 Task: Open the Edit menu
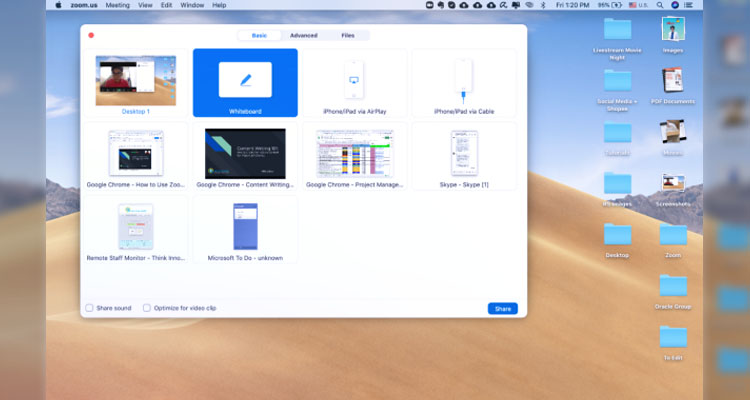pos(166,5)
